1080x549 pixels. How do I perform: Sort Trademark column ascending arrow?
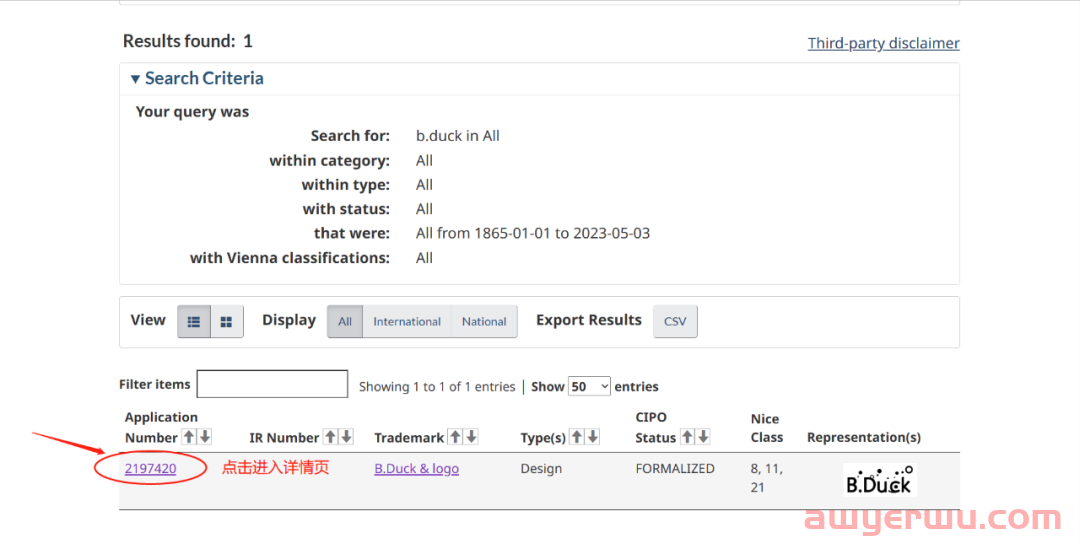pyautogui.click(x=455, y=437)
